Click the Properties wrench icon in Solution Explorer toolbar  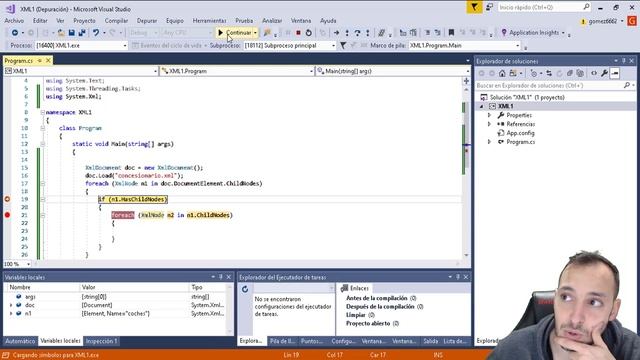(604, 73)
